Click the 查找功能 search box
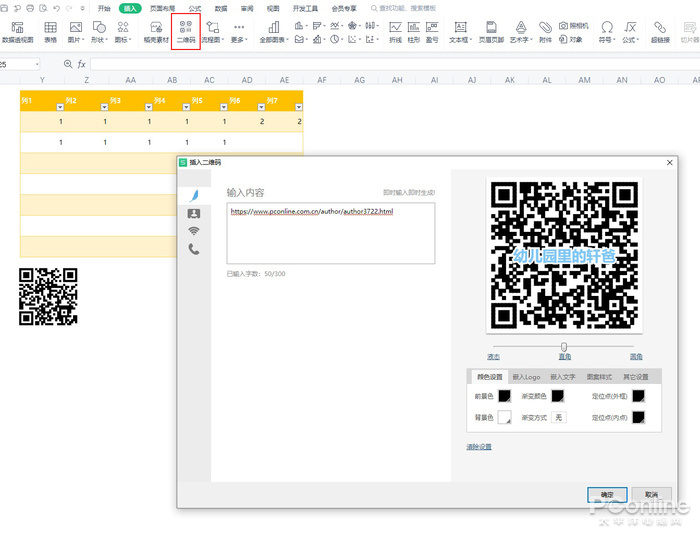This screenshot has width=700, height=534. coord(404,8)
